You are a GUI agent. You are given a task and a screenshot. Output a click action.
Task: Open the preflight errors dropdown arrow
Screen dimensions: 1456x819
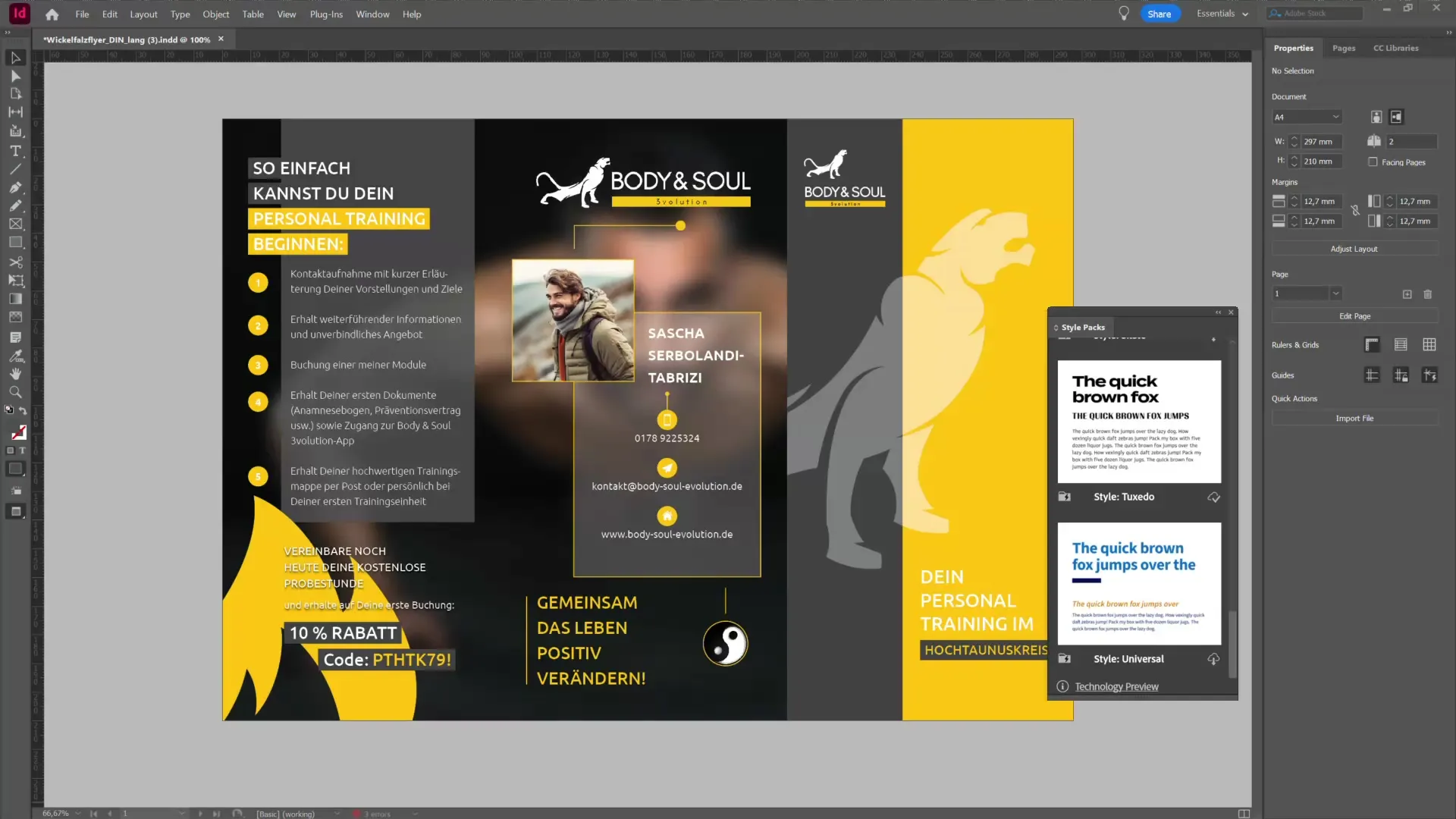click(x=415, y=814)
